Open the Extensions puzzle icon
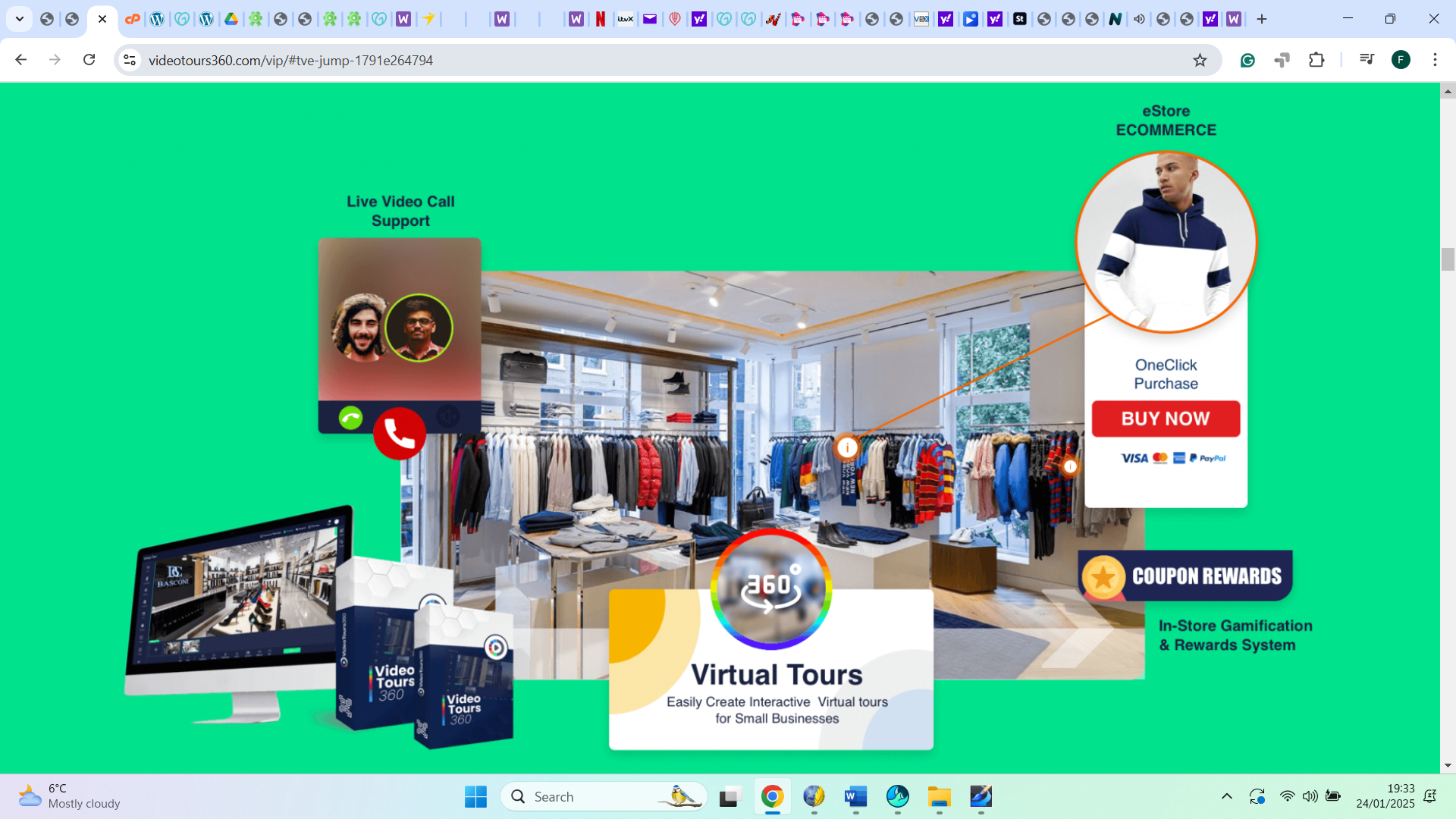Image resolution: width=1456 pixels, height=819 pixels. click(x=1316, y=60)
